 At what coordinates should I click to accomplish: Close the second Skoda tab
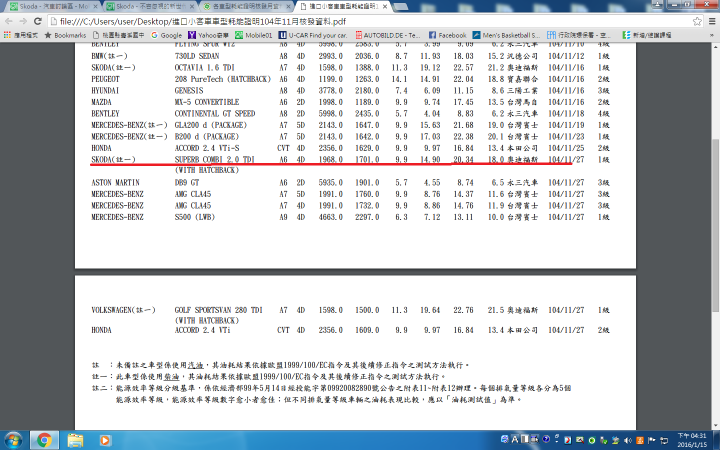click(192, 6)
